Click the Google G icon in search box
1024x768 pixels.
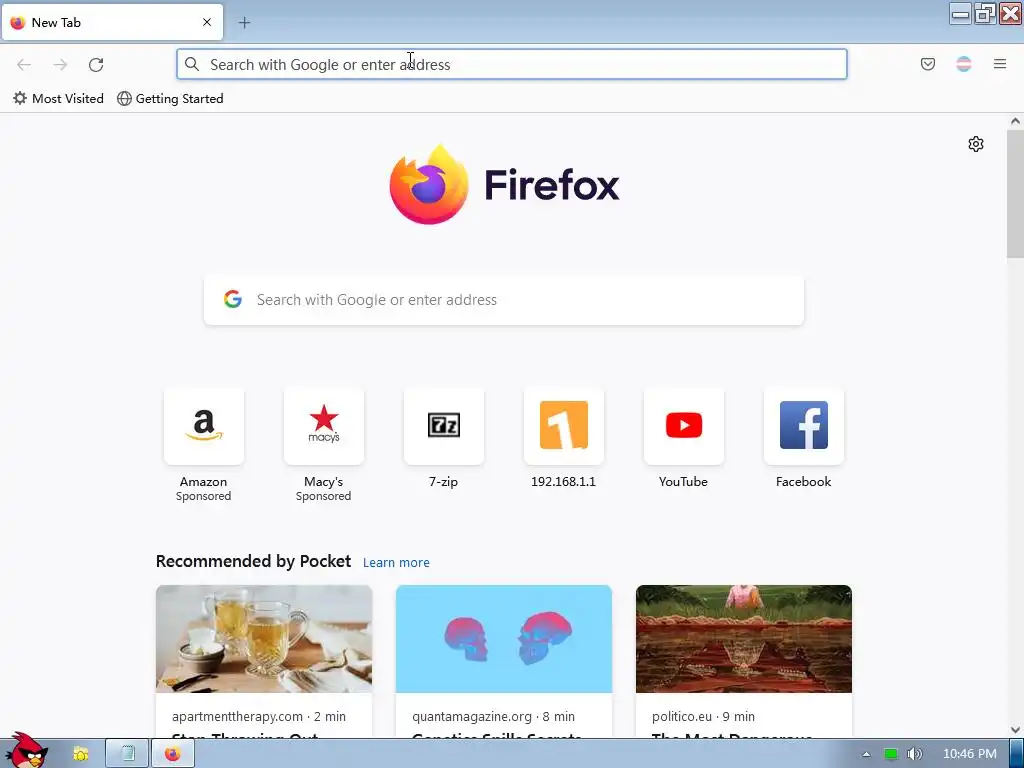click(x=232, y=300)
